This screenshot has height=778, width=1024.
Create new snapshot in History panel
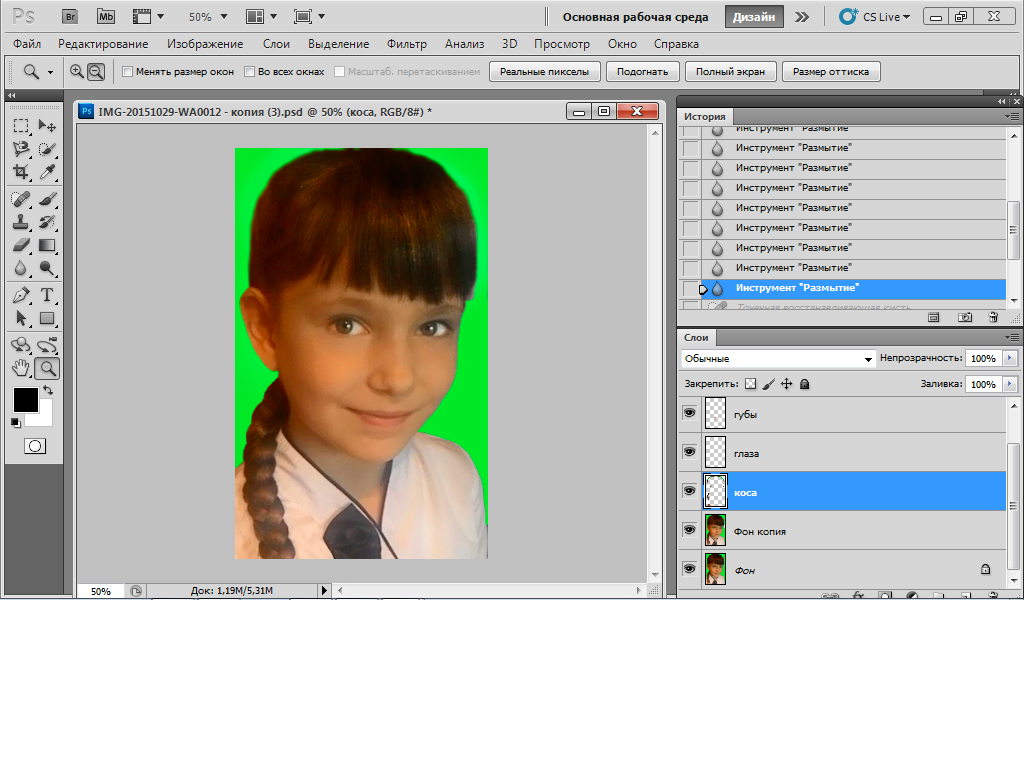965,317
